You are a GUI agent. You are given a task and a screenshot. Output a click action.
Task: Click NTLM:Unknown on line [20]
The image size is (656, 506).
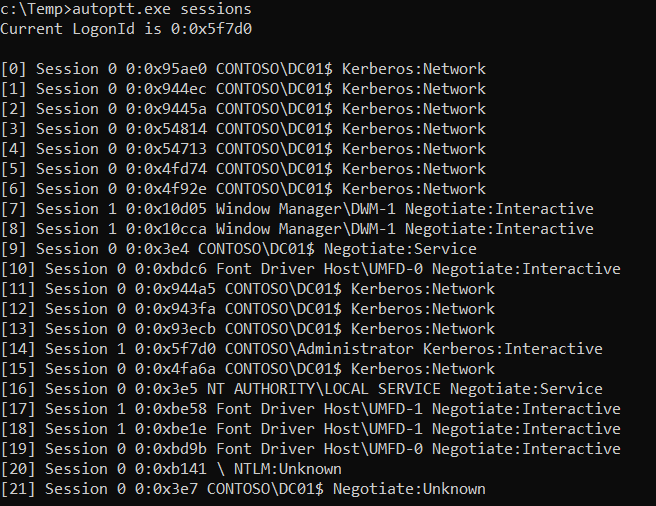click(288, 469)
